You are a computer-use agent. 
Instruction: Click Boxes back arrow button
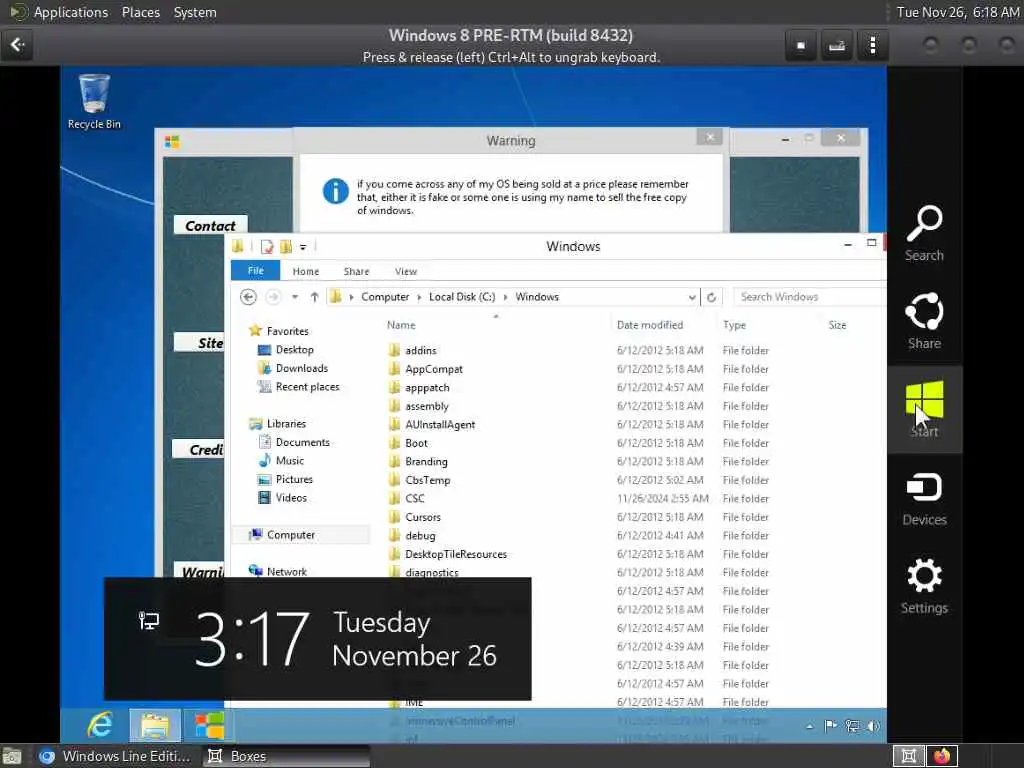point(18,45)
